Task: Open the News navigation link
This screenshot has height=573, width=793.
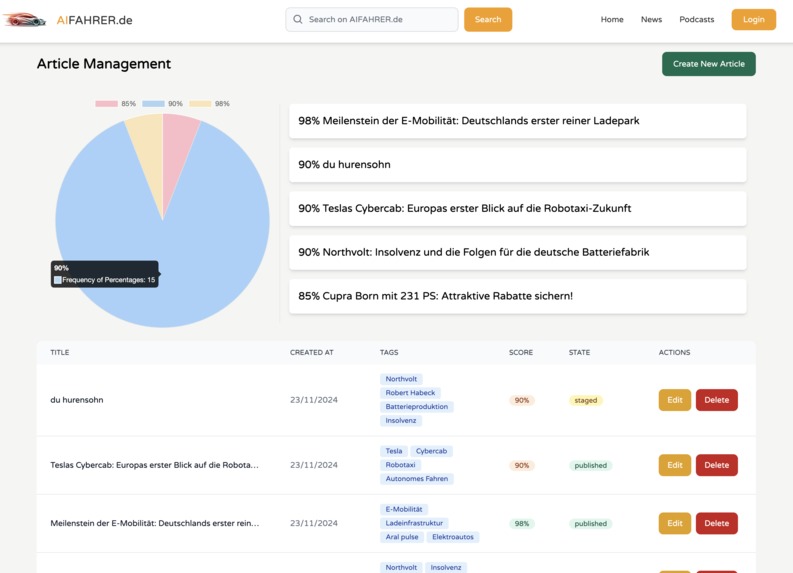Action: [x=651, y=19]
